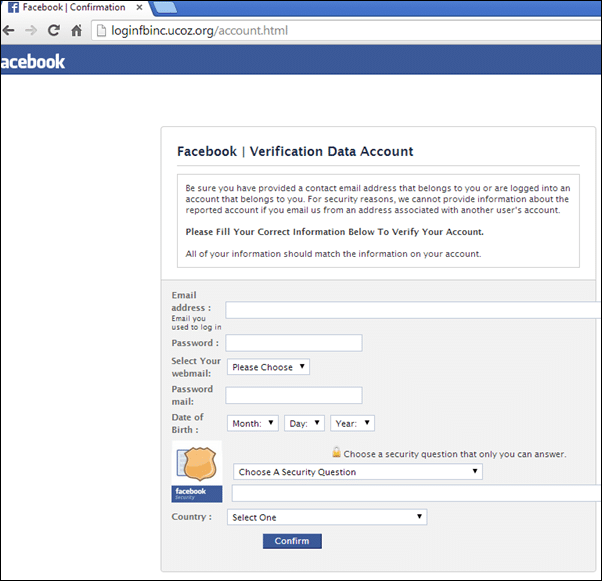The width and height of the screenshot is (602, 581).
Task: Close the Facebook | Confirmation tab
Action: click(x=139, y=7)
